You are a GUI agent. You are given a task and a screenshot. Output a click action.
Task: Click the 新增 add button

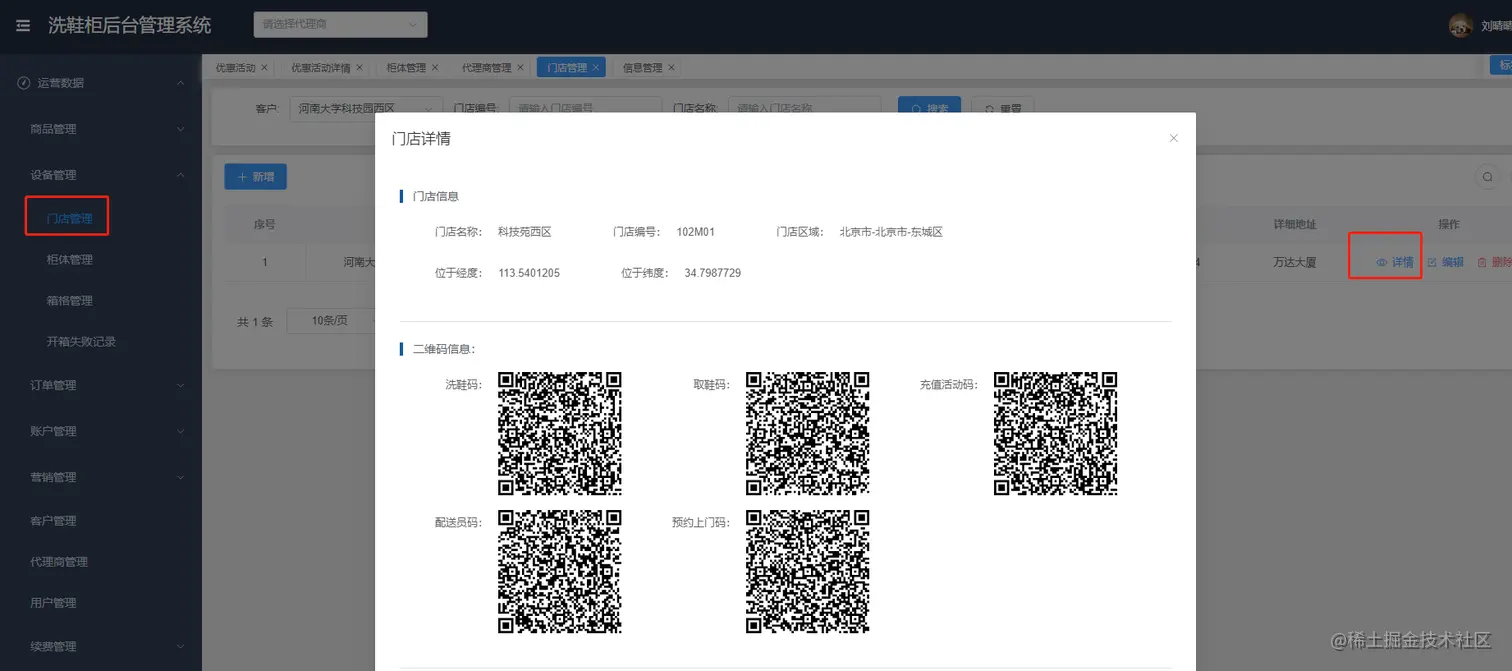tap(255, 177)
